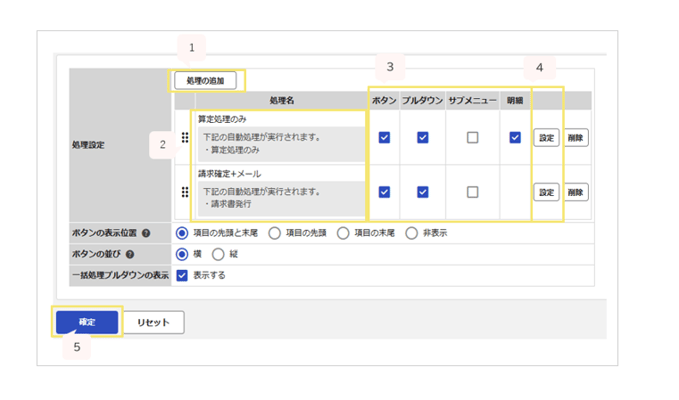Click the 処理設定 row label

pyautogui.click(x=88, y=145)
